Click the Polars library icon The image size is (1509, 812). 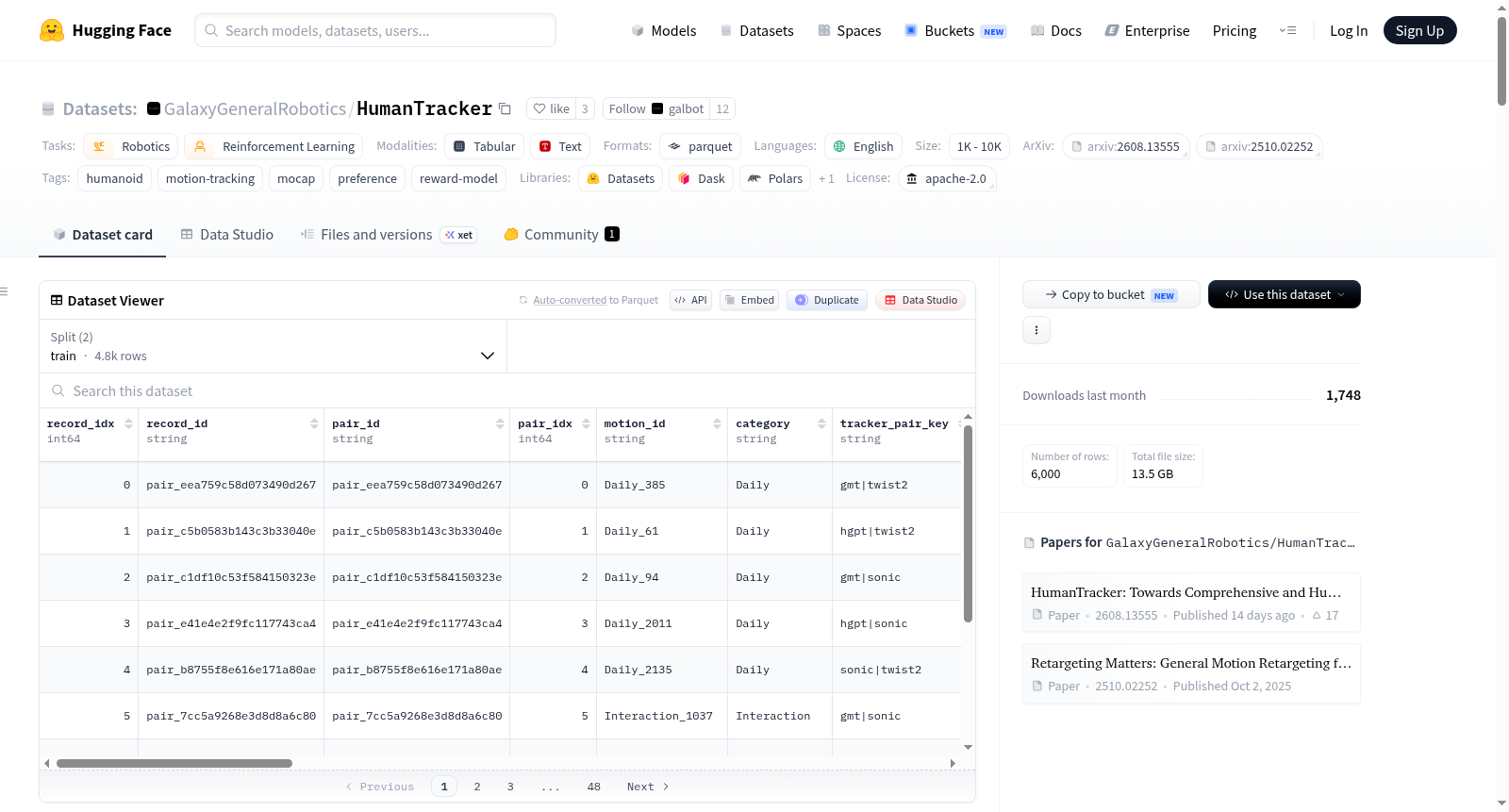[754, 178]
